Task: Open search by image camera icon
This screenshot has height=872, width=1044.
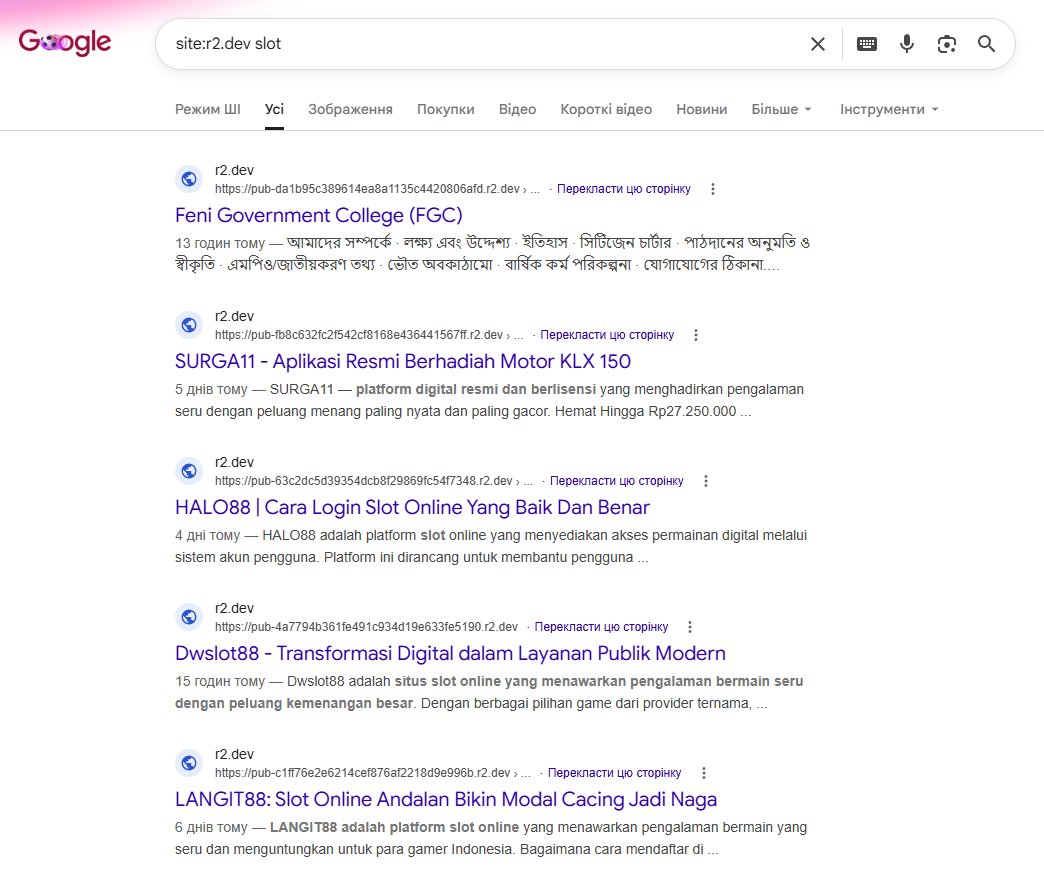Action: pos(946,44)
